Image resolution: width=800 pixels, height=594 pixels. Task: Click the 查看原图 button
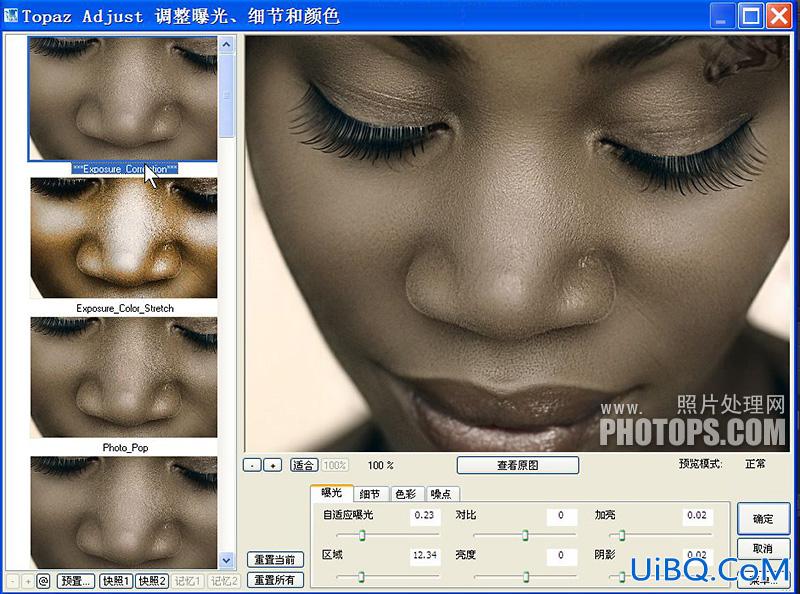tap(518, 465)
